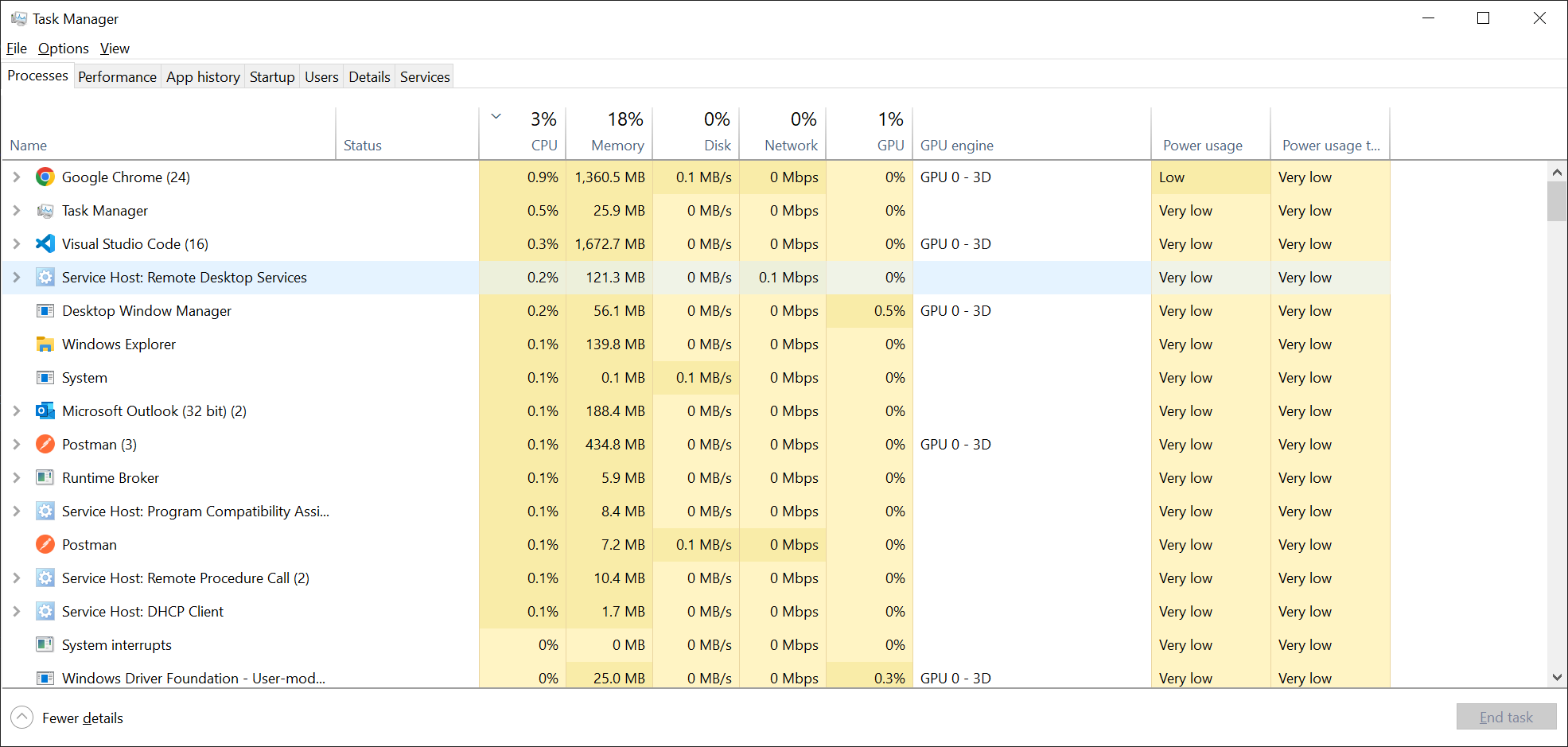The height and width of the screenshot is (747, 1568).
Task: Expand Service Host: Remote Procedure Call
Action: click(x=17, y=578)
